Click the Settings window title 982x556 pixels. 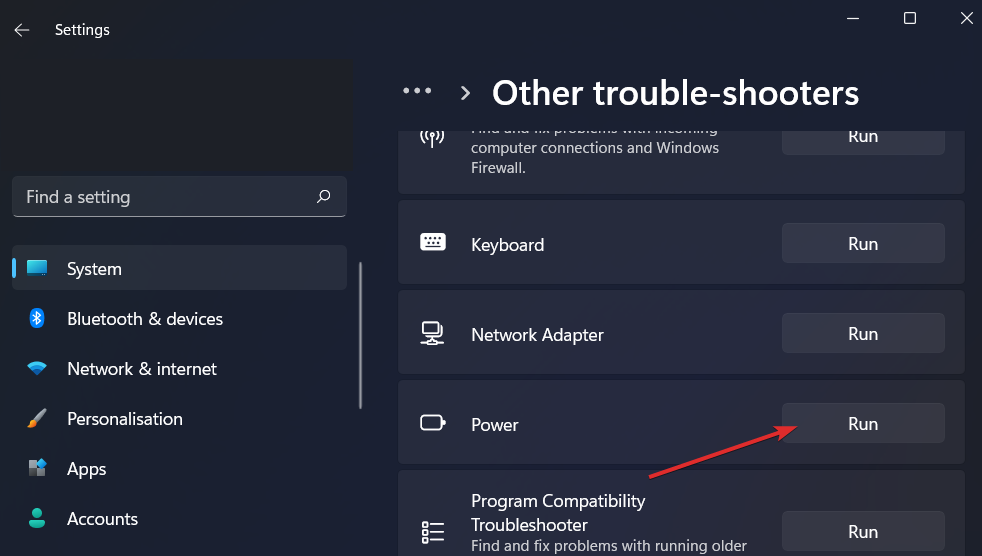(x=82, y=29)
